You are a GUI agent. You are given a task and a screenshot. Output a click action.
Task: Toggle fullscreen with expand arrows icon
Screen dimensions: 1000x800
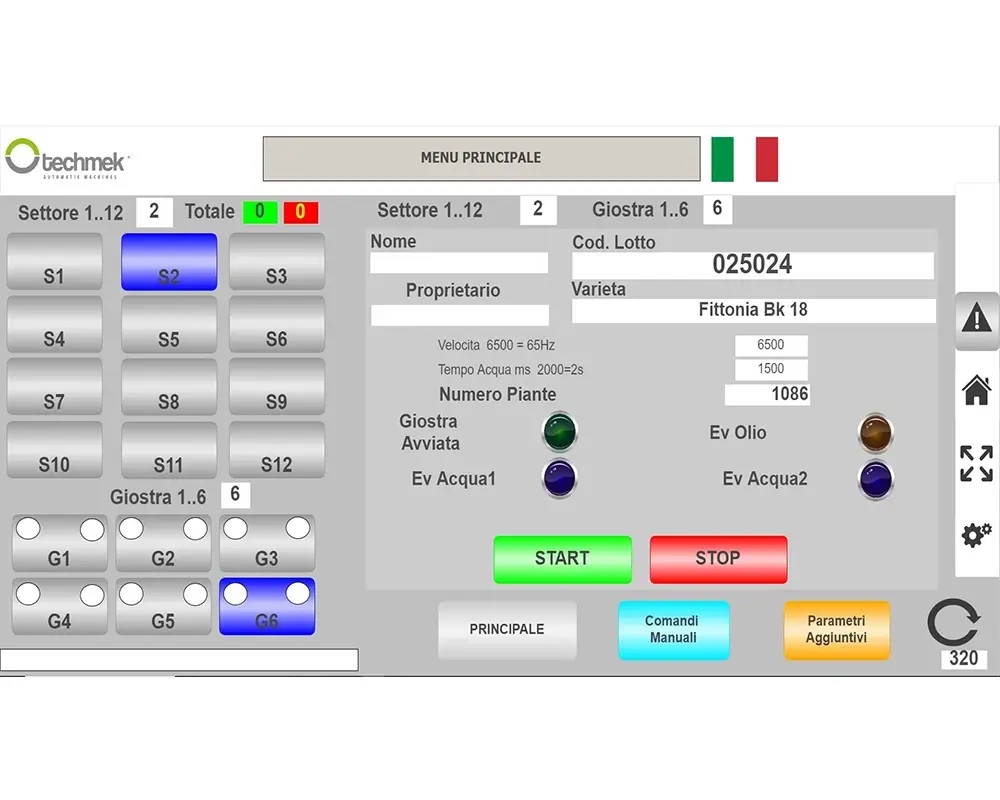976,464
